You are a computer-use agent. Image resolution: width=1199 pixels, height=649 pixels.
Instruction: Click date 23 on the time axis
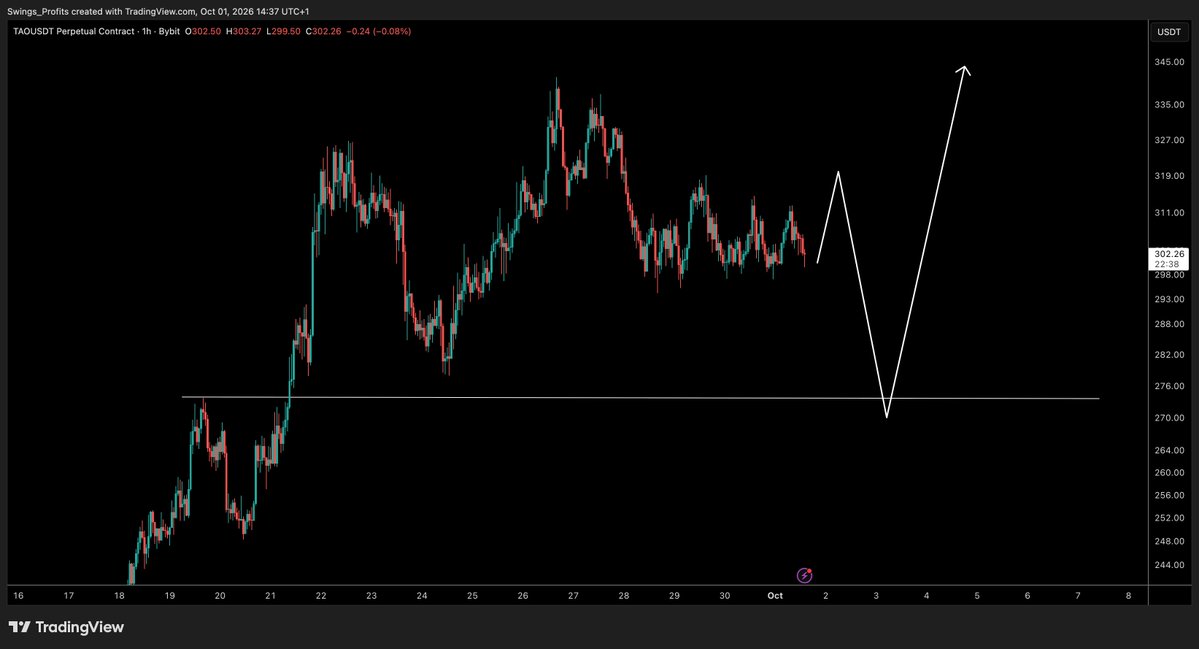[x=372, y=595]
